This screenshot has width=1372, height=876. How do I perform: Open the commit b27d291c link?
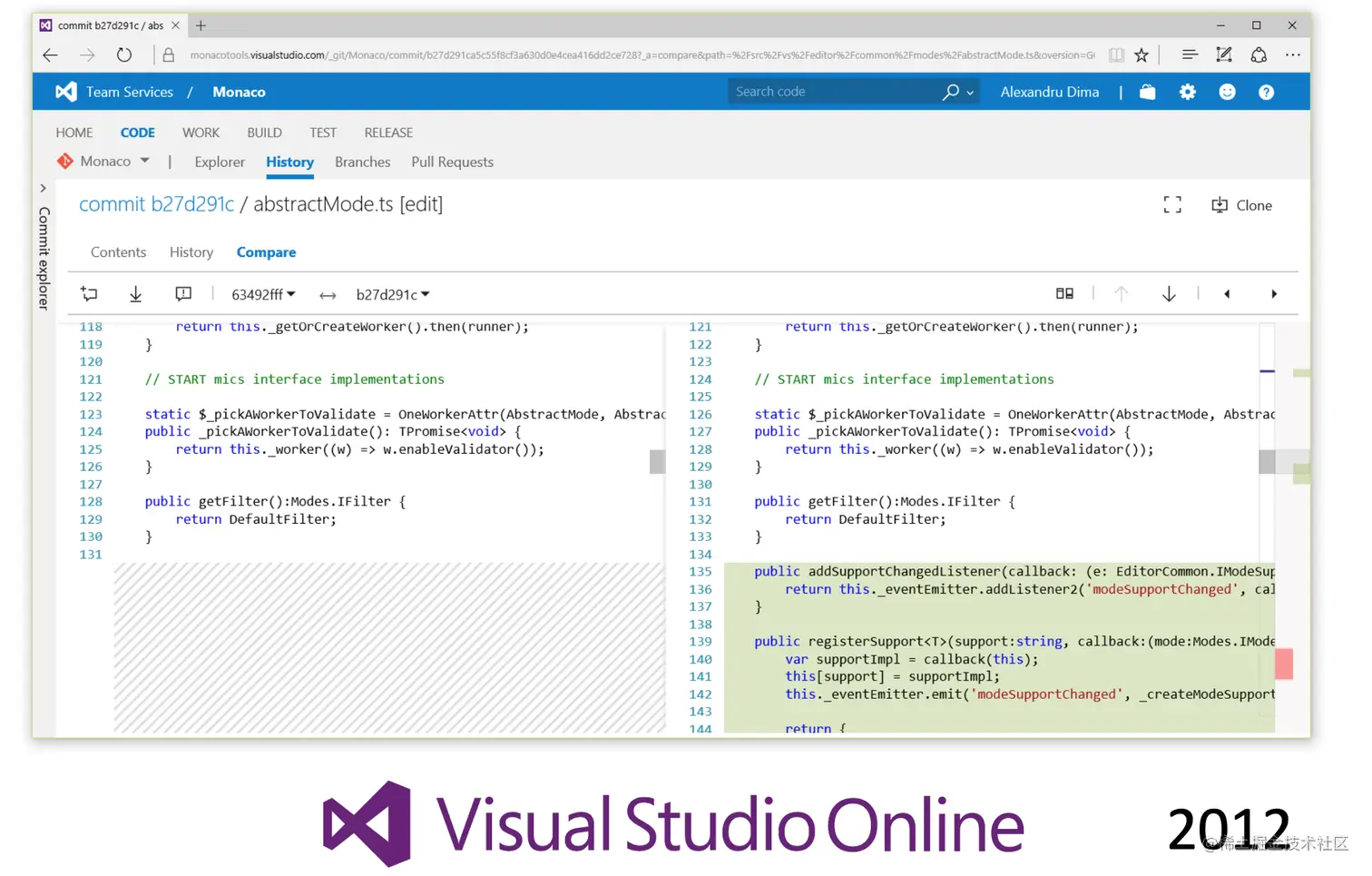coord(156,204)
